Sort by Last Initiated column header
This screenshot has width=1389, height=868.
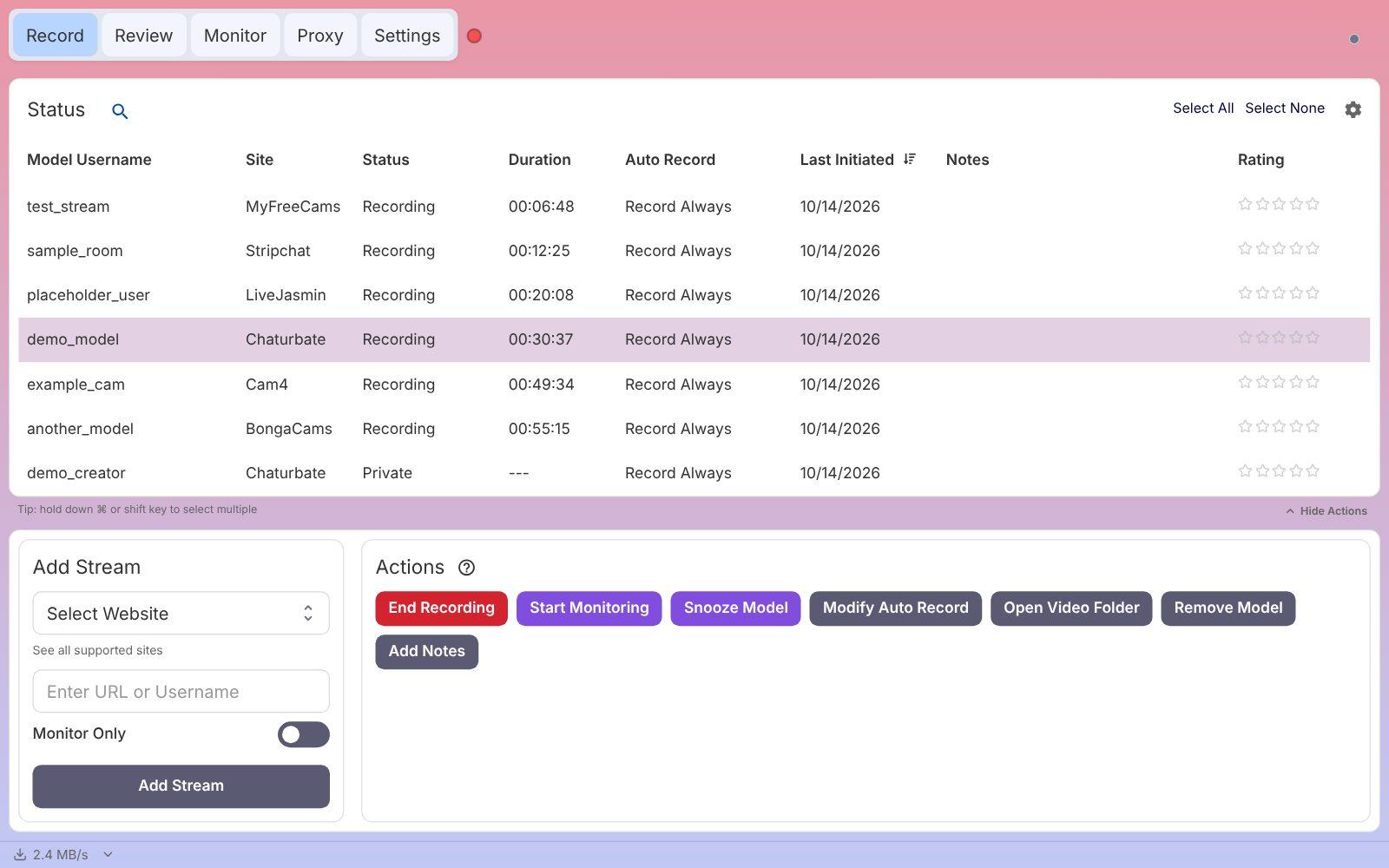846,160
